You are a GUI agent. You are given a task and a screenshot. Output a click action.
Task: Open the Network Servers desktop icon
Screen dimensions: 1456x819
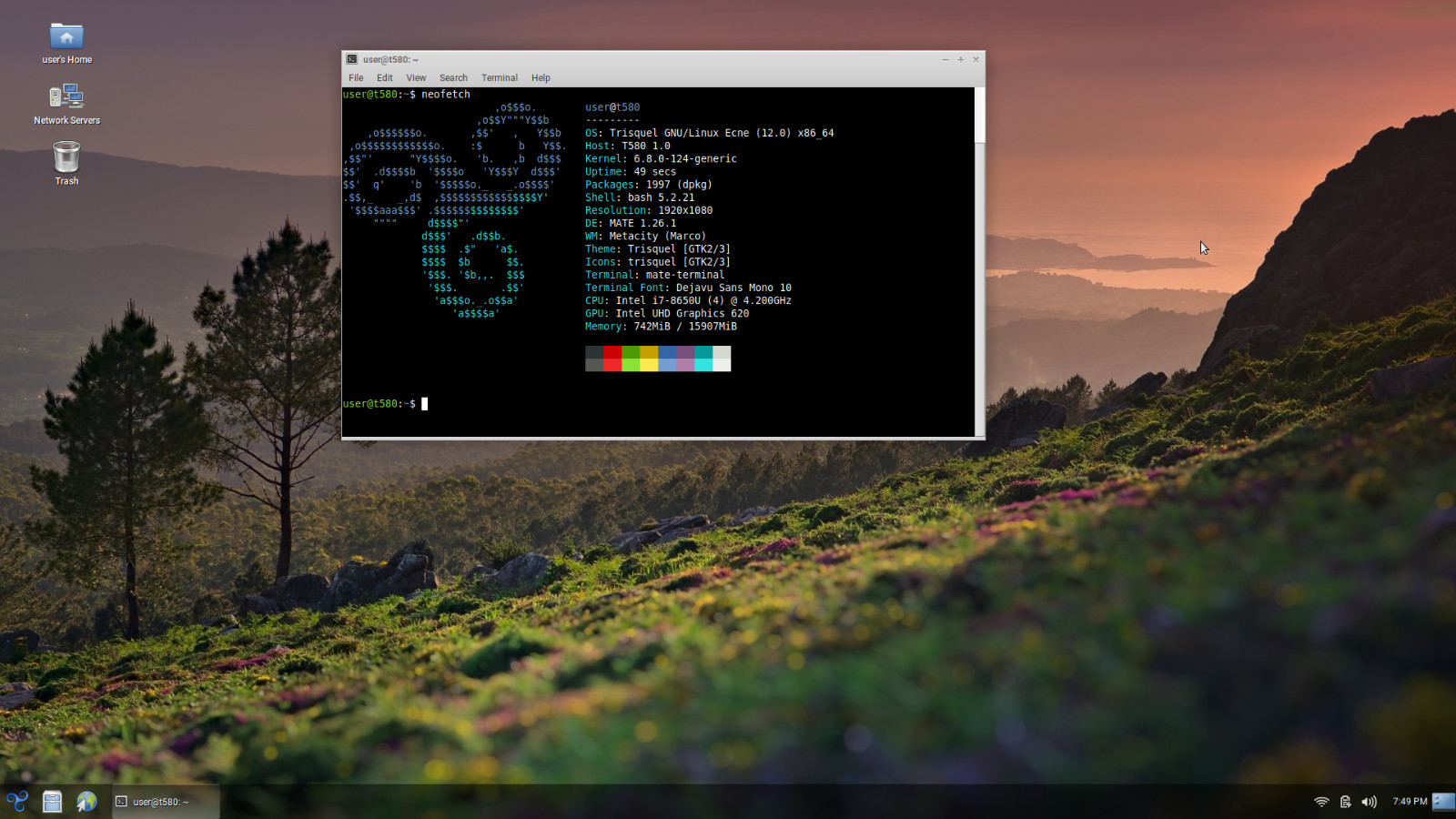(66, 104)
